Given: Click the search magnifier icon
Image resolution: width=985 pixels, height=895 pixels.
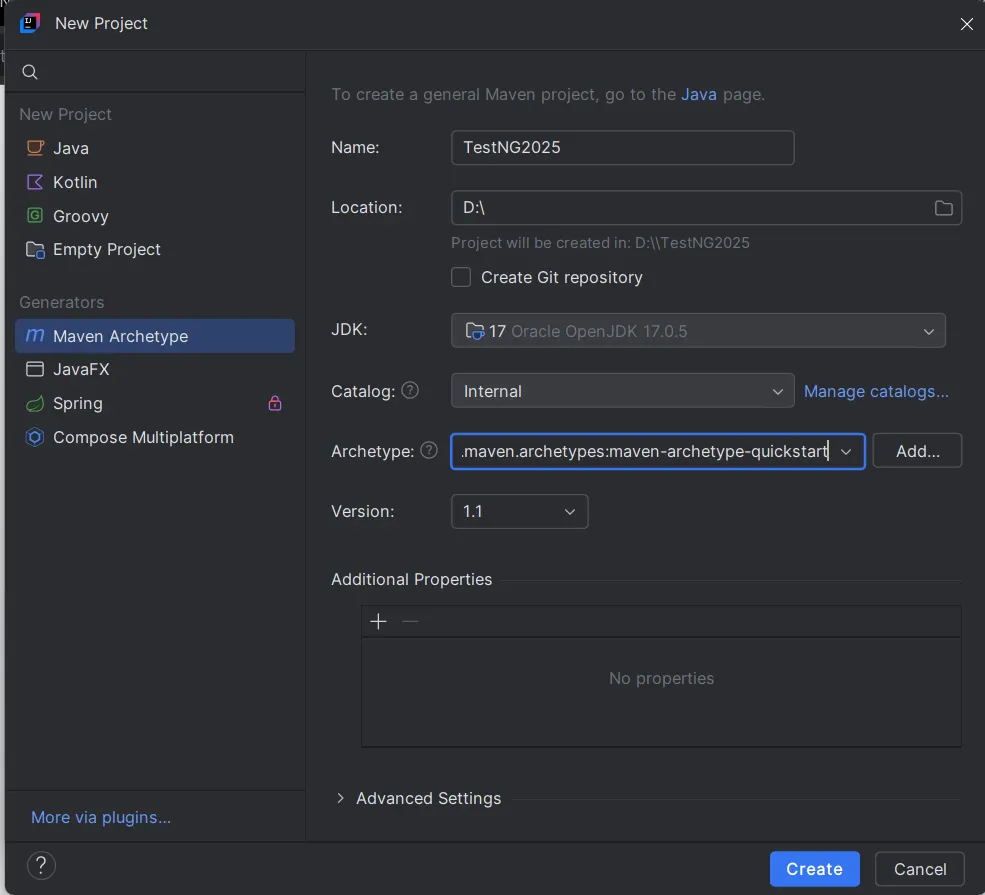Looking at the screenshot, I should (x=29, y=72).
